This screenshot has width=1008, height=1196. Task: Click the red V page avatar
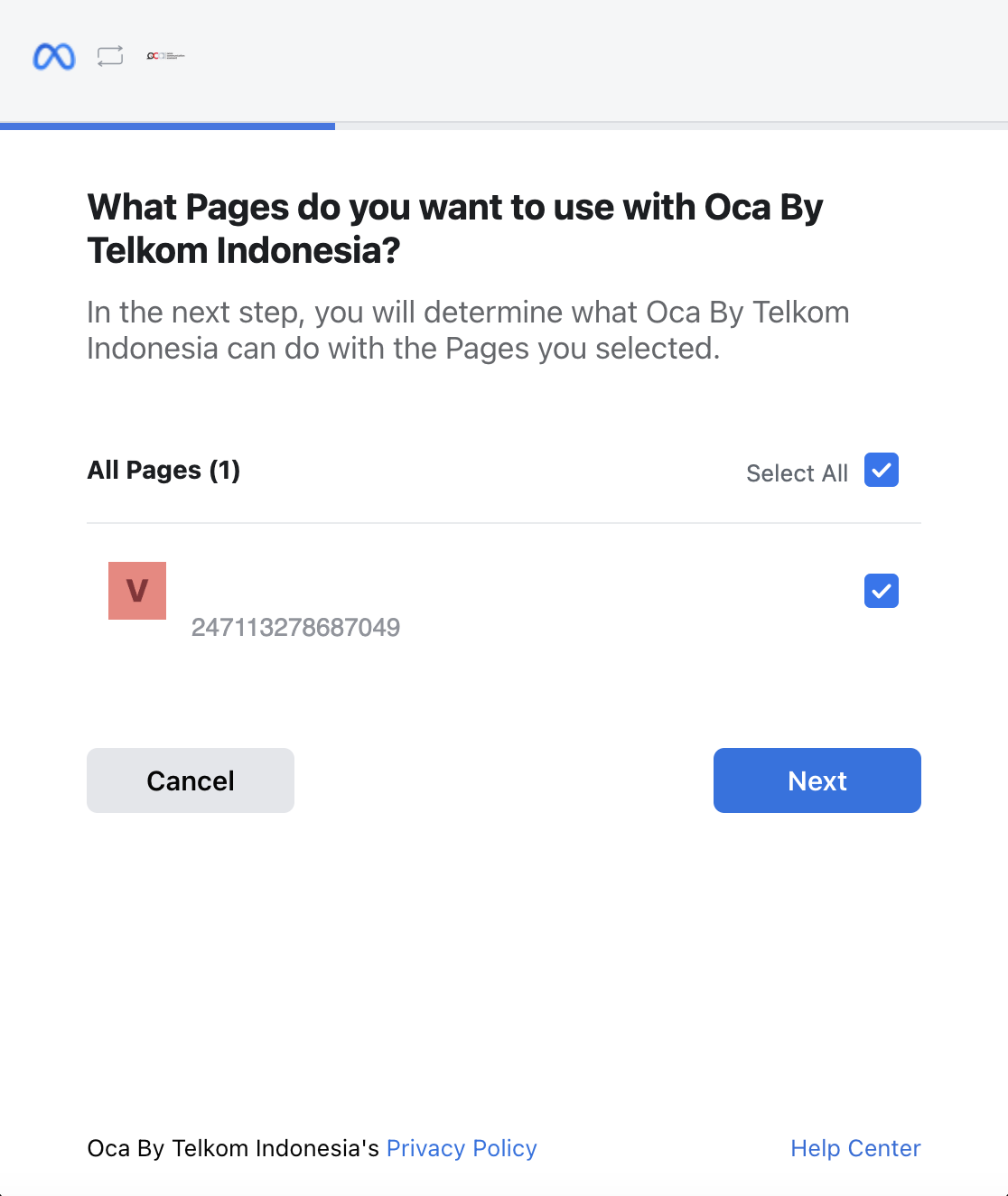pyautogui.click(x=137, y=591)
